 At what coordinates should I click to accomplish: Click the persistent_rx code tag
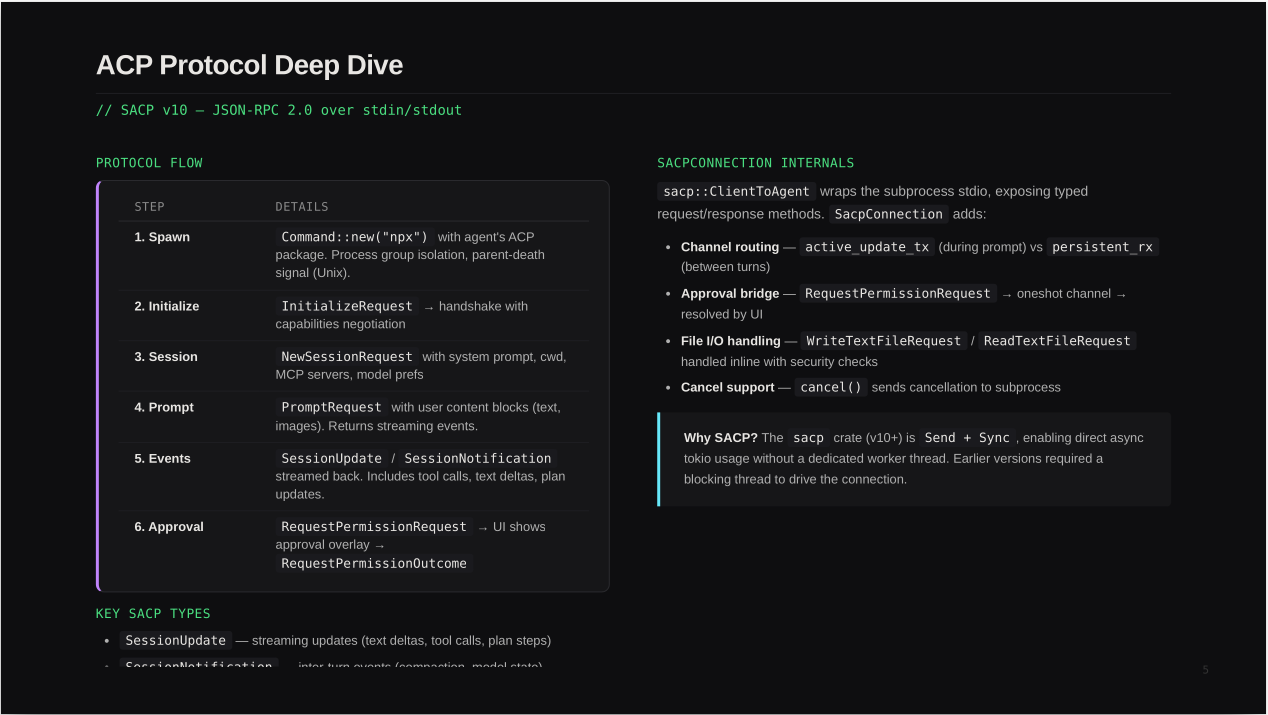(x=1103, y=247)
